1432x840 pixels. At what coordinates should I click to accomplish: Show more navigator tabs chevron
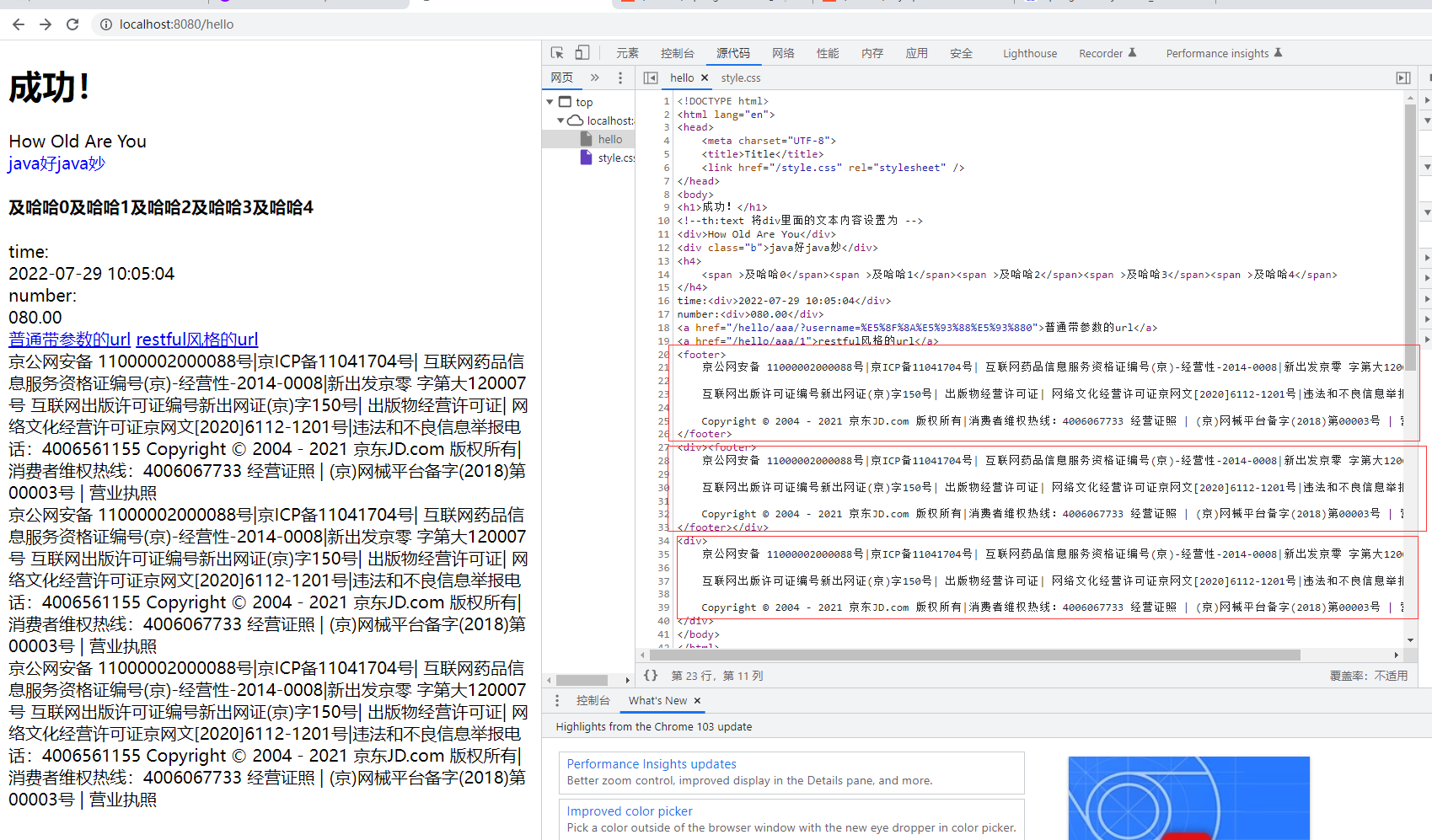pyautogui.click(x=595, y=78)
